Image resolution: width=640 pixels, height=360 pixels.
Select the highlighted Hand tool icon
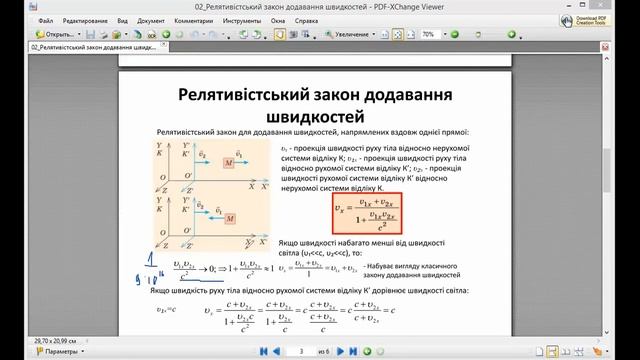click(280, 35)
